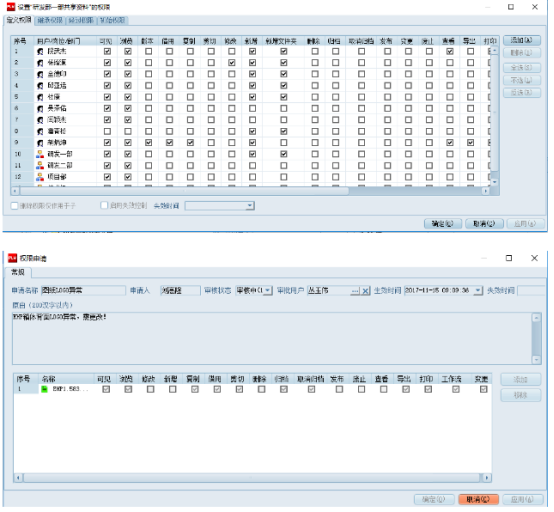The image size is (554, 512).
Task: Click 取消(C) in the permission-settings window
Action: (484, 224)
